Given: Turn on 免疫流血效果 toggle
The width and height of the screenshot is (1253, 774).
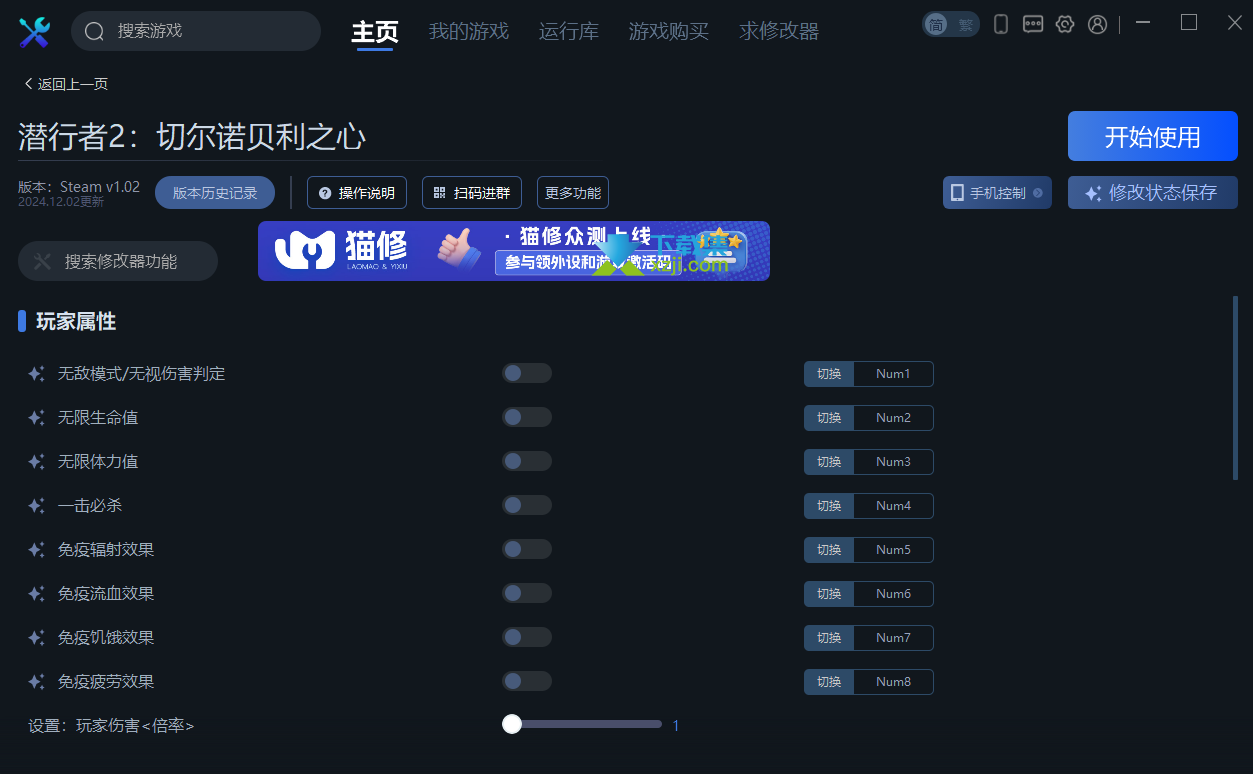Looking at the screenshot, I should click(x=527, y=593).
